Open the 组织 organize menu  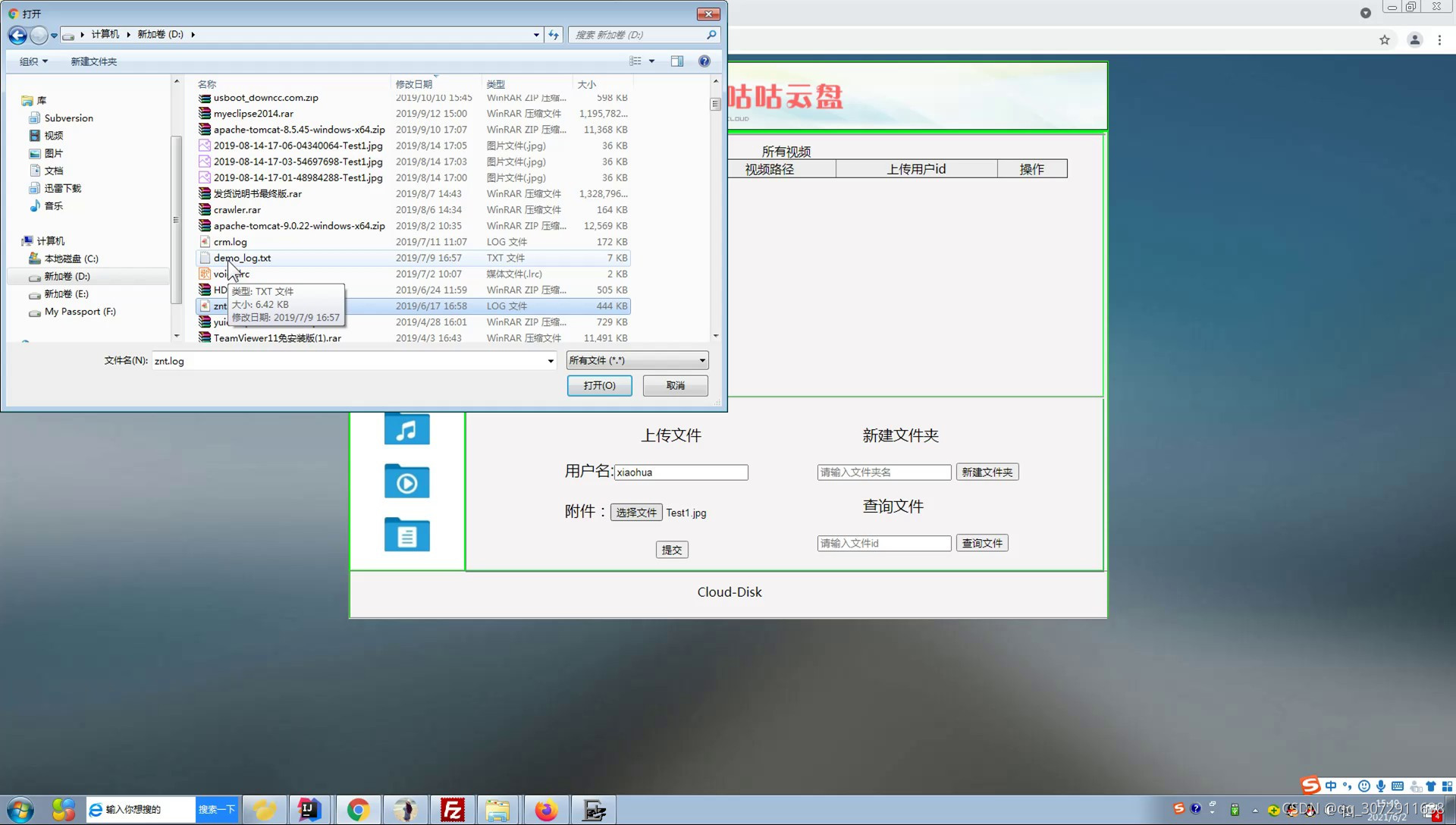pos(33,61)
